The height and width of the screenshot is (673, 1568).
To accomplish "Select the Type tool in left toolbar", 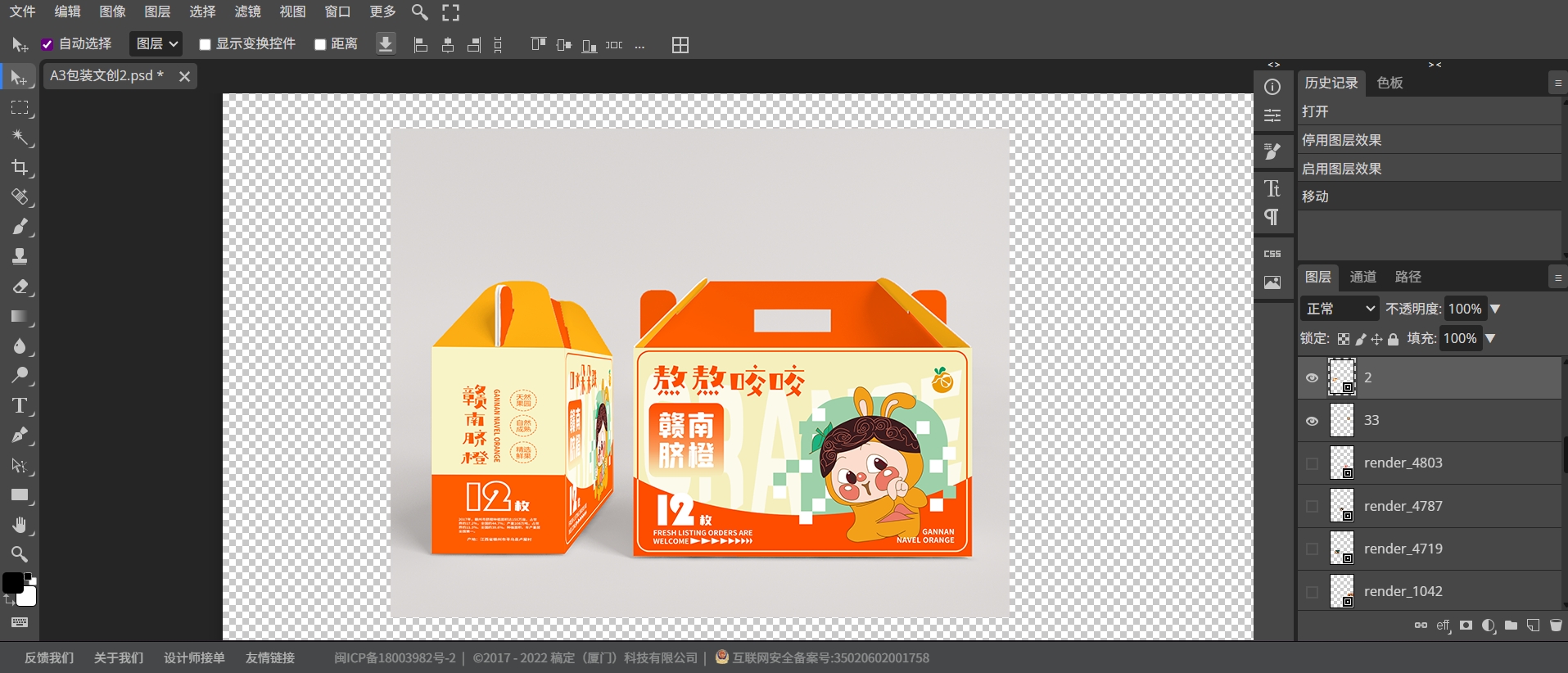I will (20, 406).
